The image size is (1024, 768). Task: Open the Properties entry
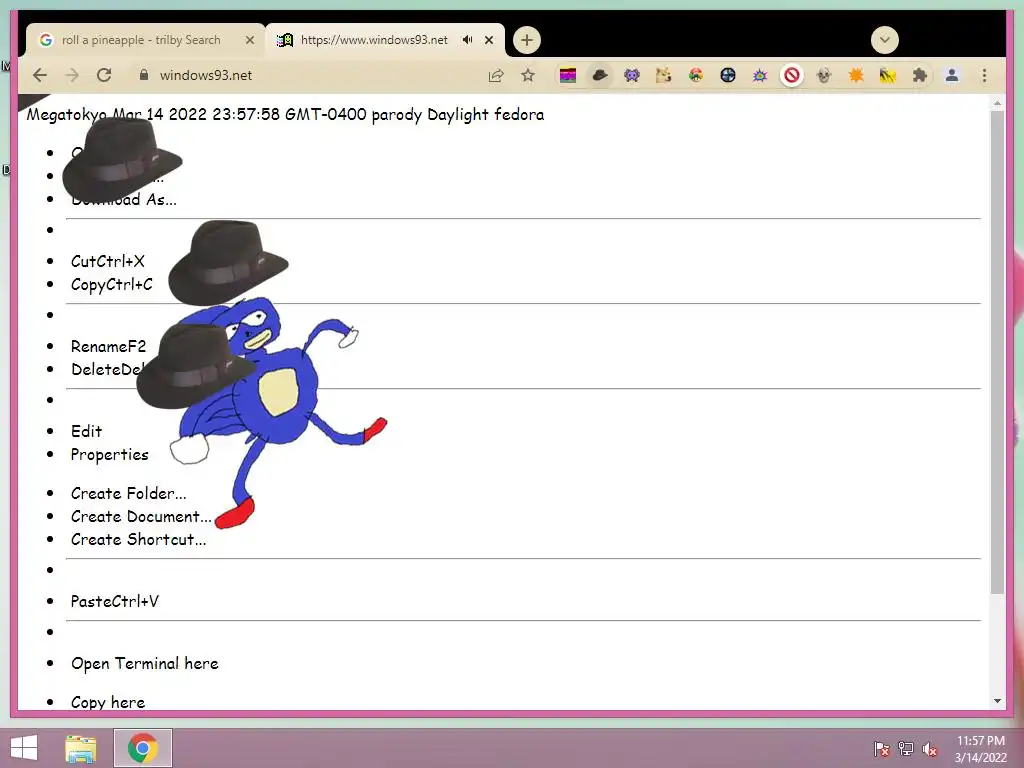click(110, 455)
